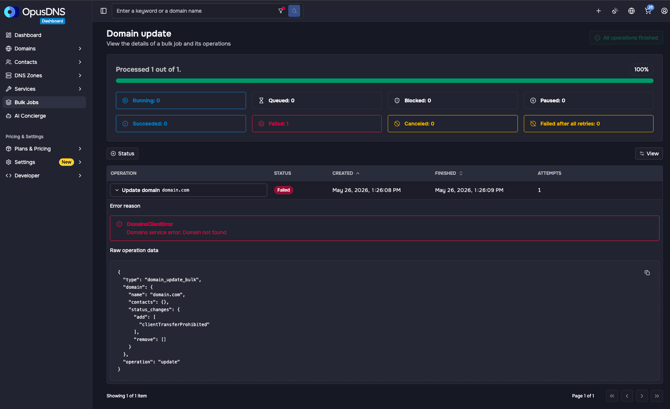Filter by Paused: 0 status
This screenshot has height=409, width=670.
pyautogui.click(x=588, y=100)
